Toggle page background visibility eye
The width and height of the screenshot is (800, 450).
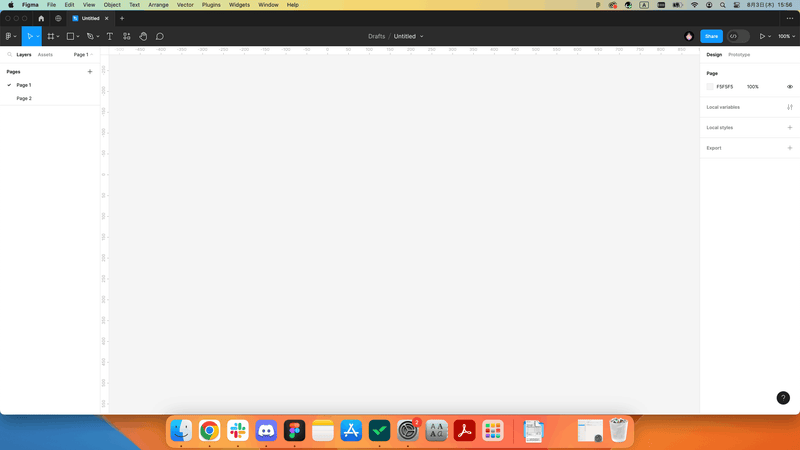point(790,87)
